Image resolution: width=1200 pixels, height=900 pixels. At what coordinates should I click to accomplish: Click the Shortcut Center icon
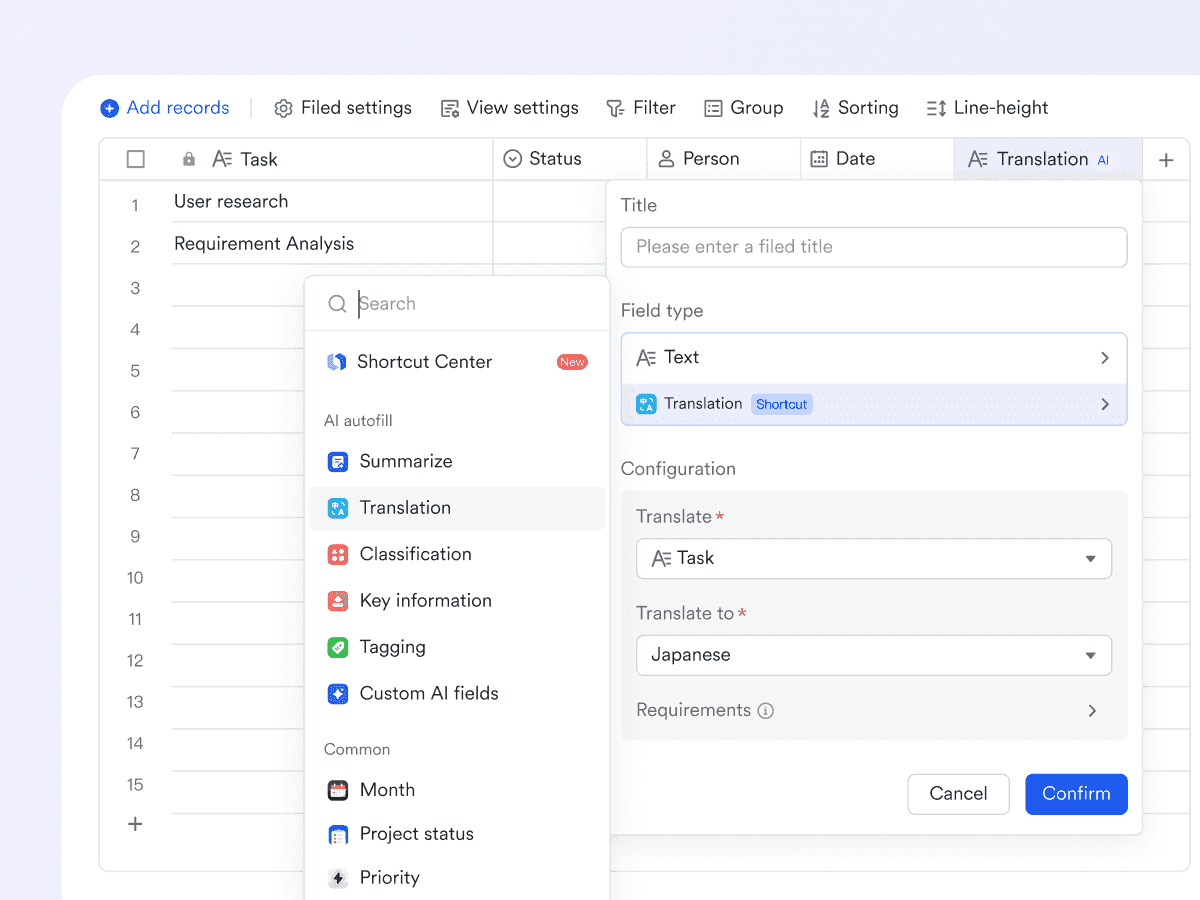point(337,362)
